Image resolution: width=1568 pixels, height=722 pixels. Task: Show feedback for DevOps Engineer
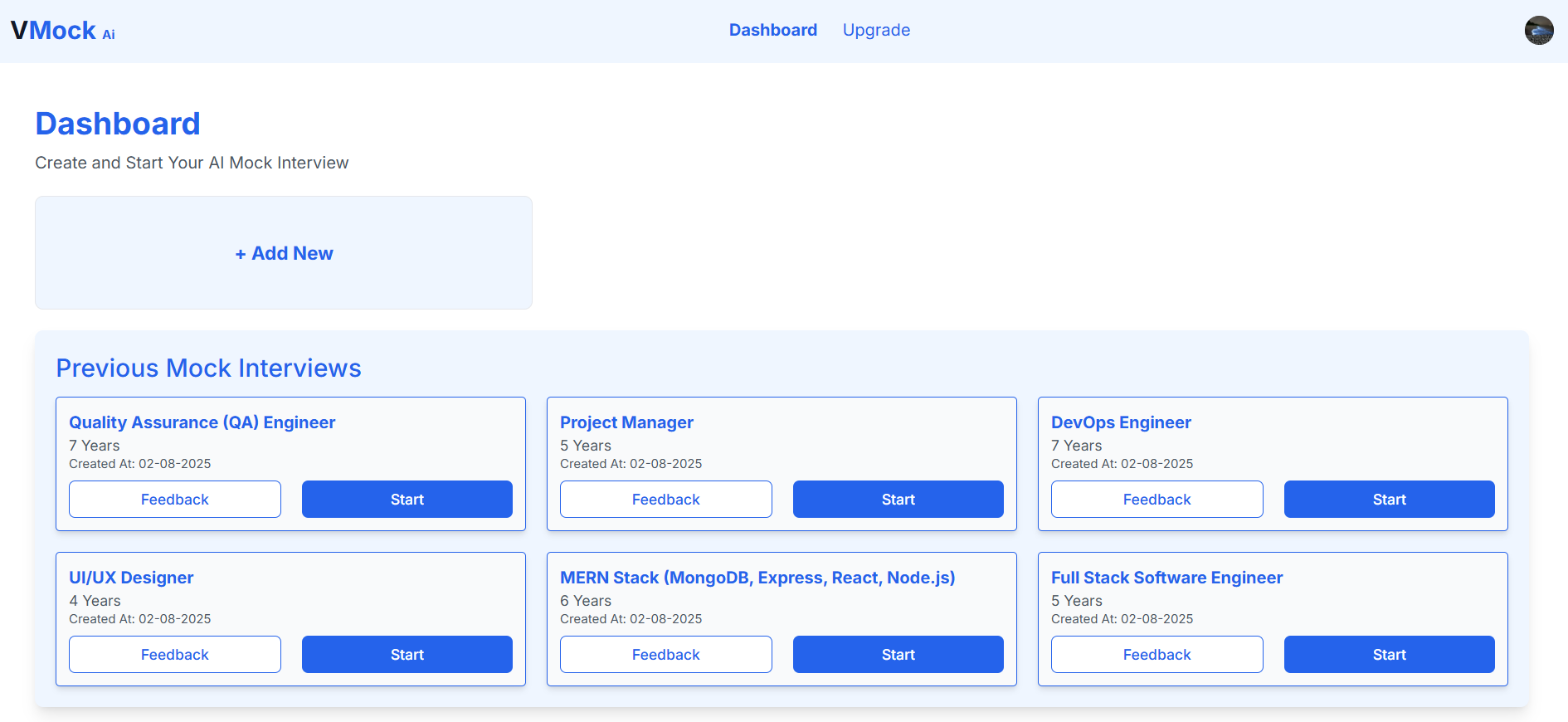click(x=1157, y=500)
